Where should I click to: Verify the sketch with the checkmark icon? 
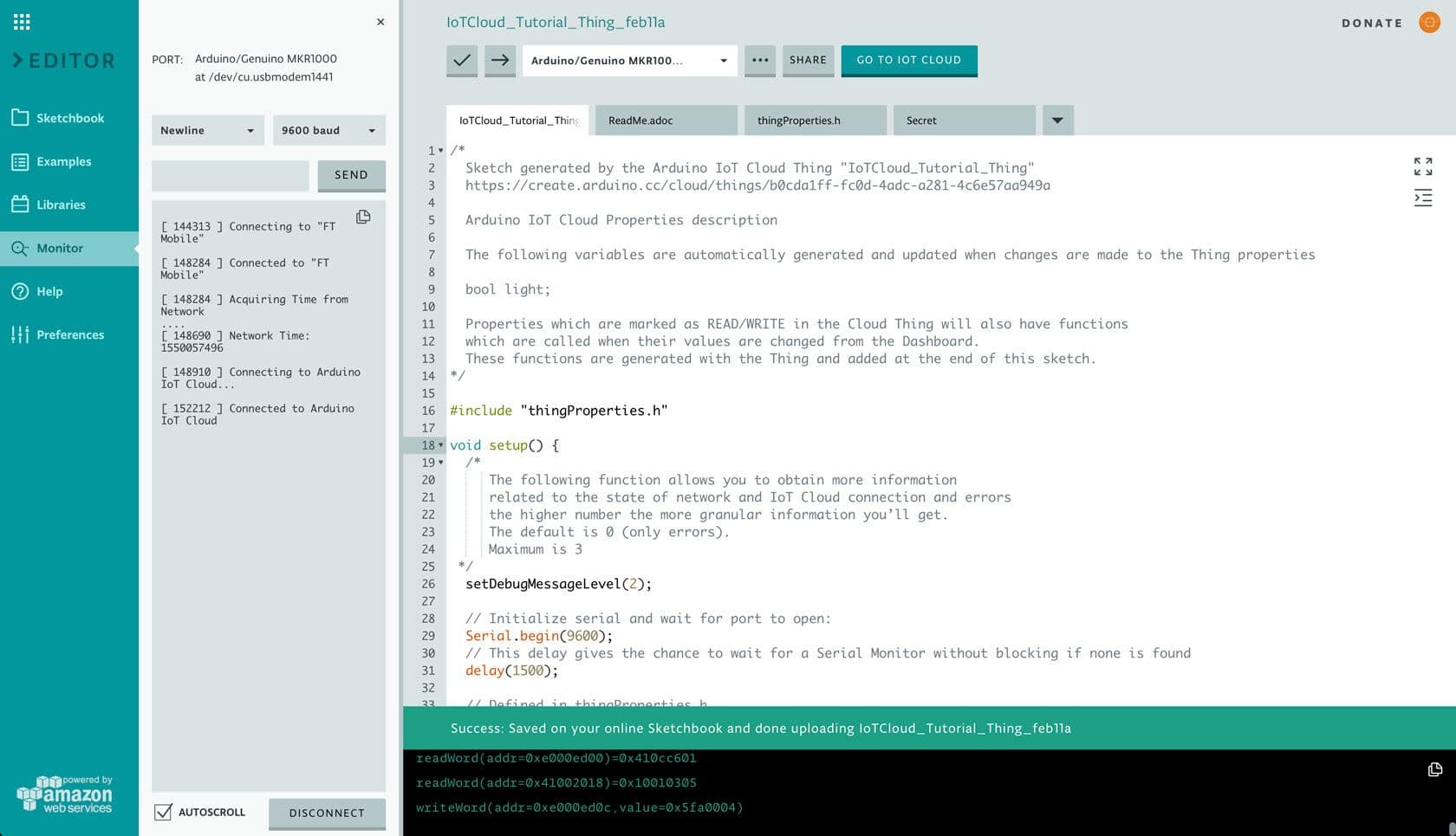click(462, 61)
